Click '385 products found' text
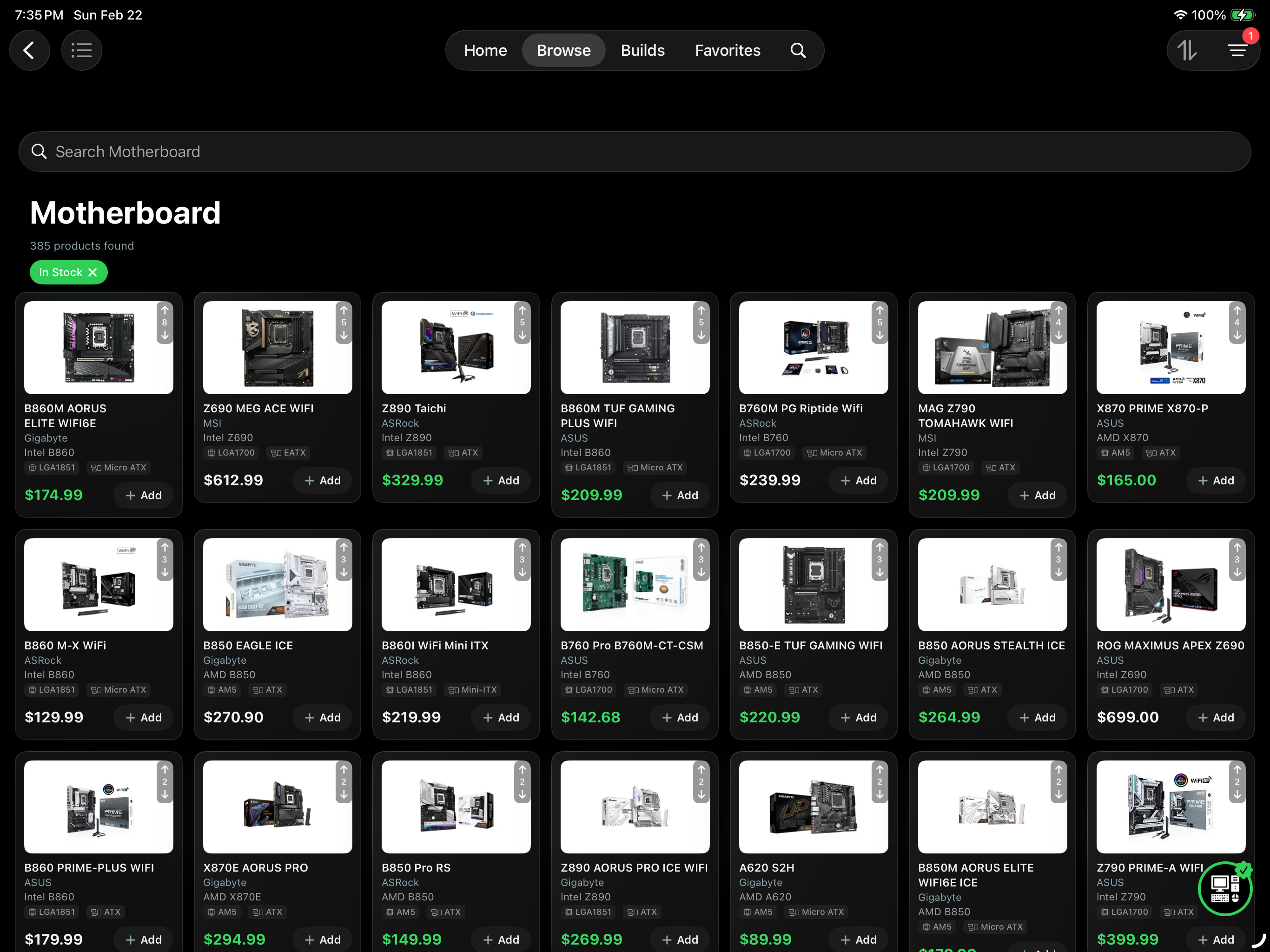The height and width of the screenshot is (952, 1270). coord(82,246)
